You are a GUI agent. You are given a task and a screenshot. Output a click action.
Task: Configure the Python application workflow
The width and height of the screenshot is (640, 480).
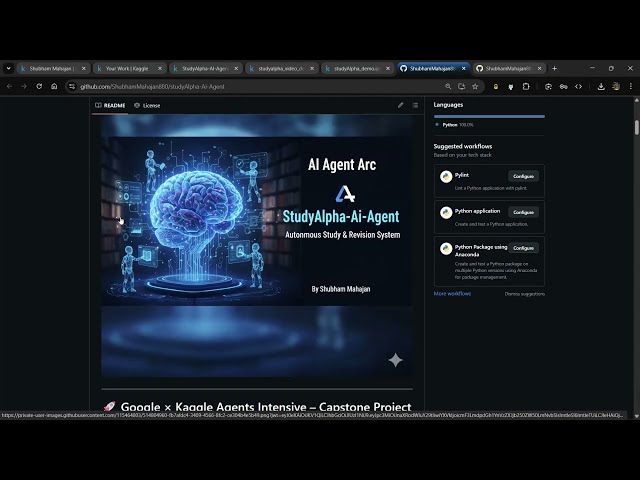tap(523, 212)
